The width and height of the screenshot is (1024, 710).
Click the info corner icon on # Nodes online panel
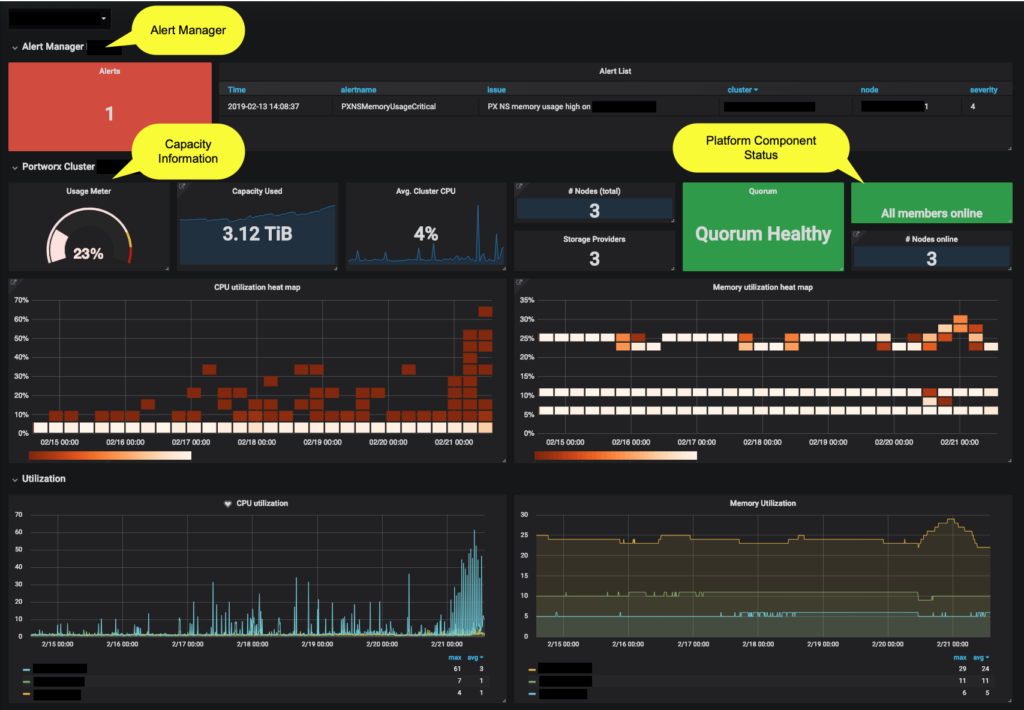pyautogui.click(x=855, y=235)
